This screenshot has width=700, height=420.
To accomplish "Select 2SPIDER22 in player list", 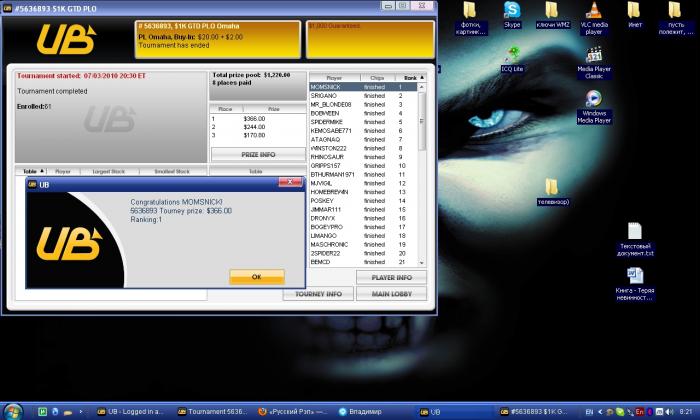I will click(x=363, y=253).
